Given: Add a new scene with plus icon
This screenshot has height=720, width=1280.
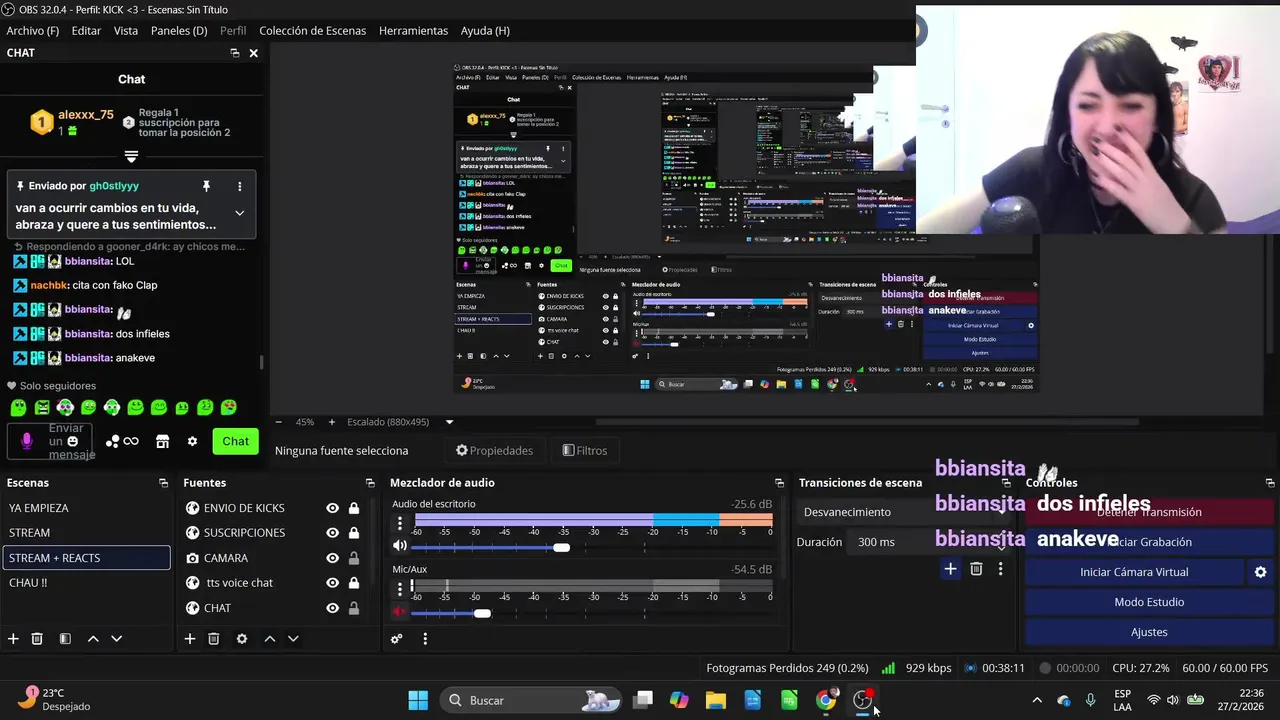Looking at the screenshot, I should click(x=13, y=639).
